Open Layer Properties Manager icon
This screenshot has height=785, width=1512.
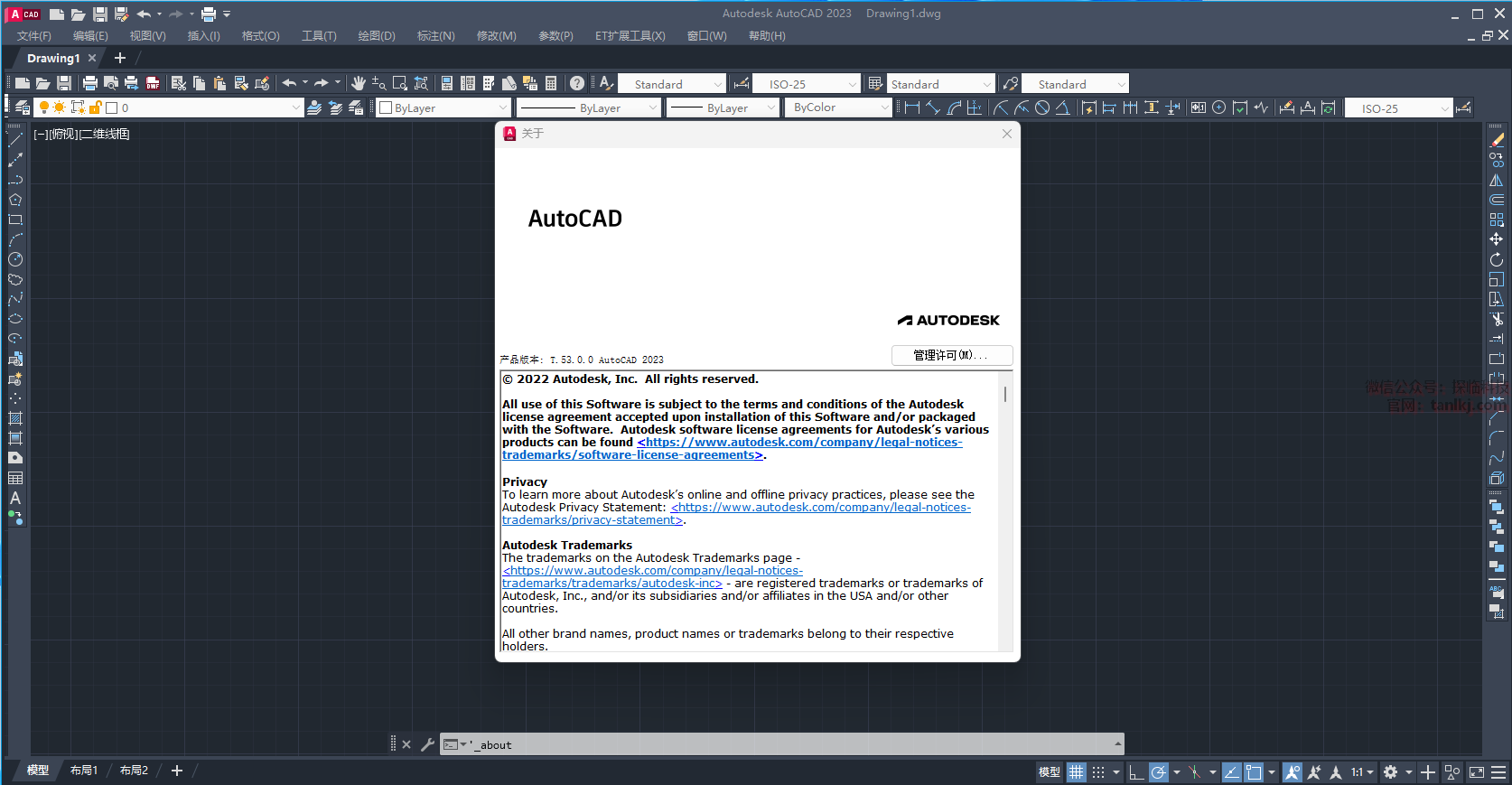pos(22,107)
